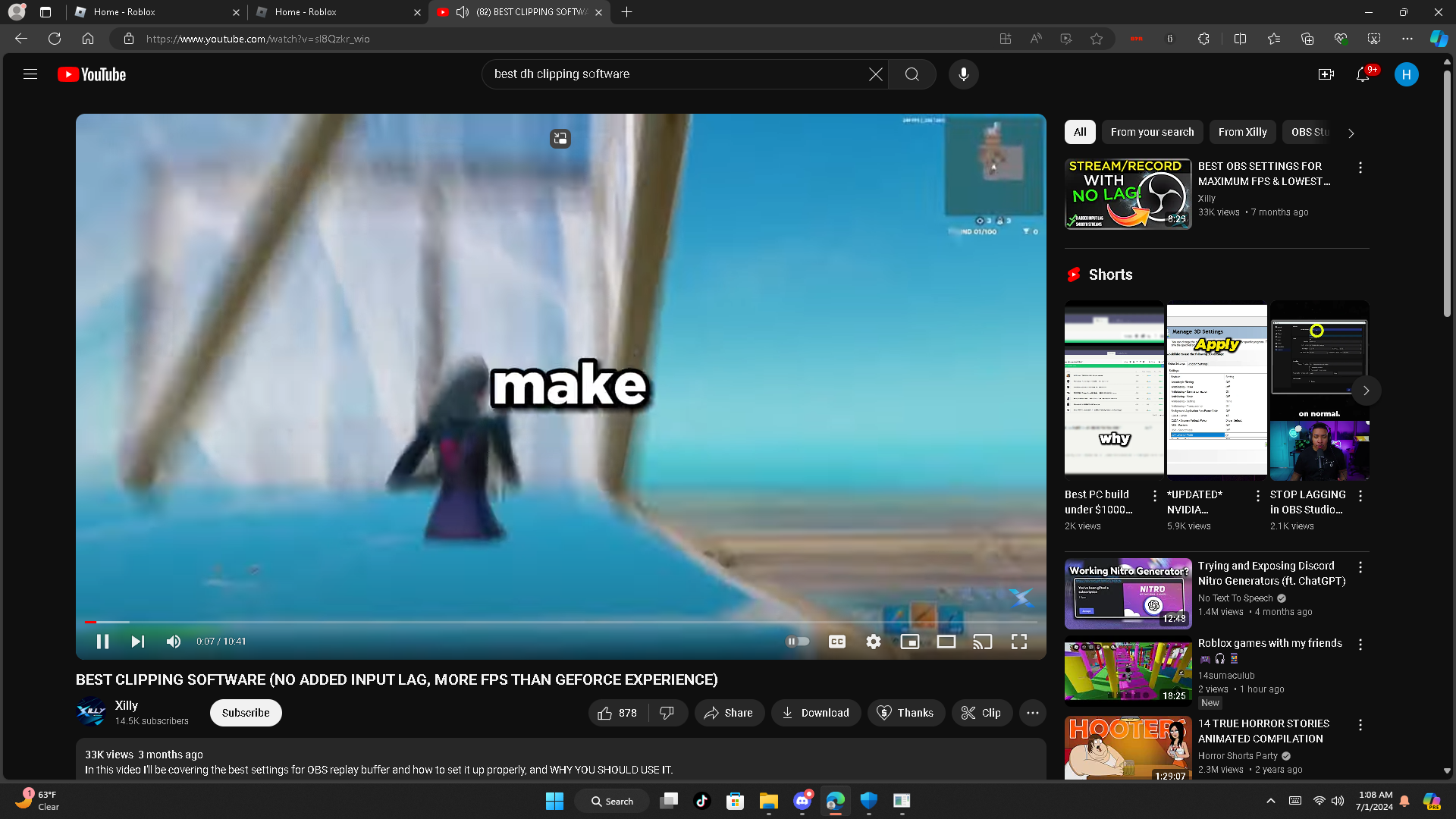Go to the browser home page
Screen dimensions: 1456x819
click(88, 39)
